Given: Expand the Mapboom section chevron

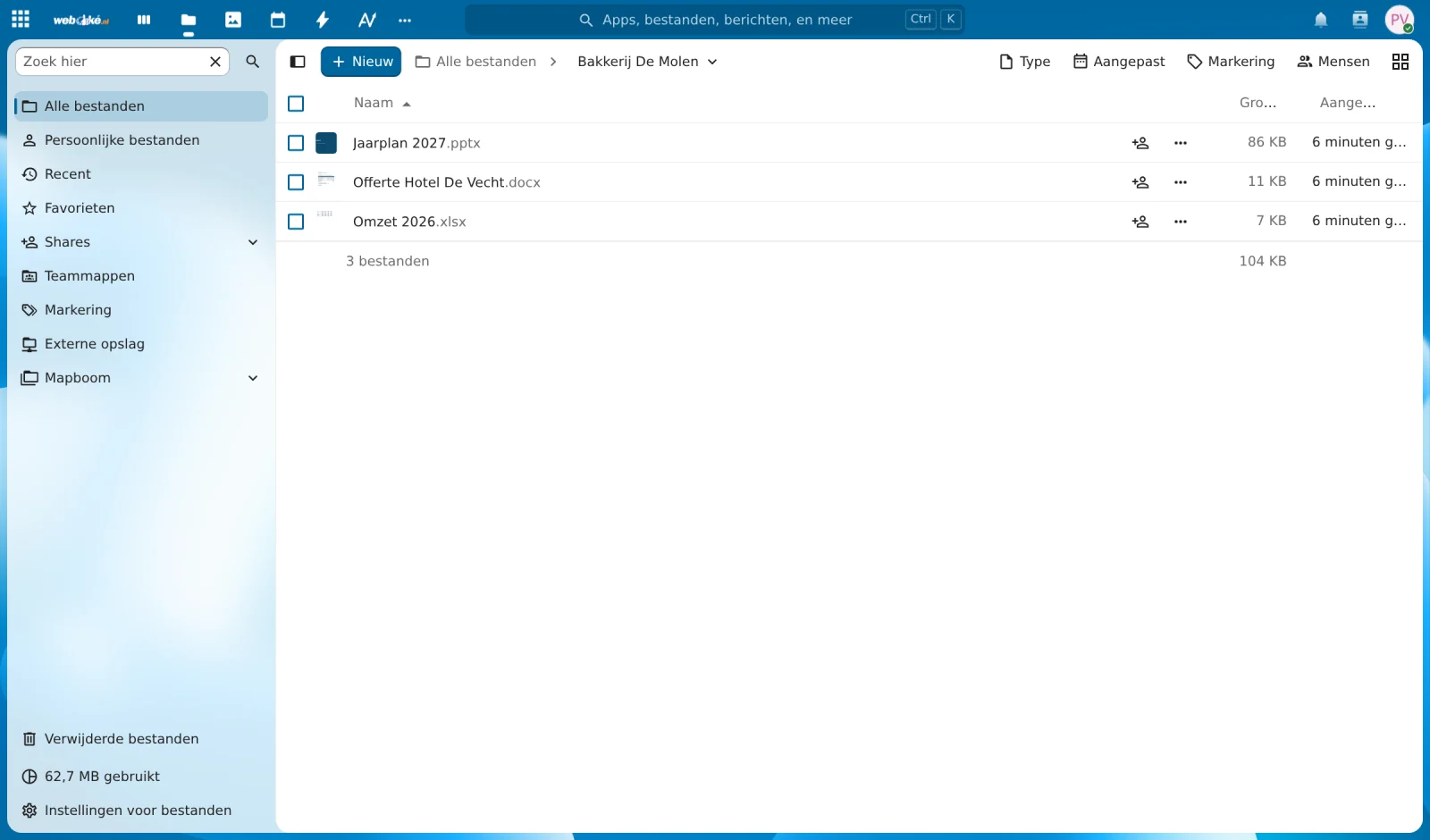Looking at the screenshot, I should 253,378.
